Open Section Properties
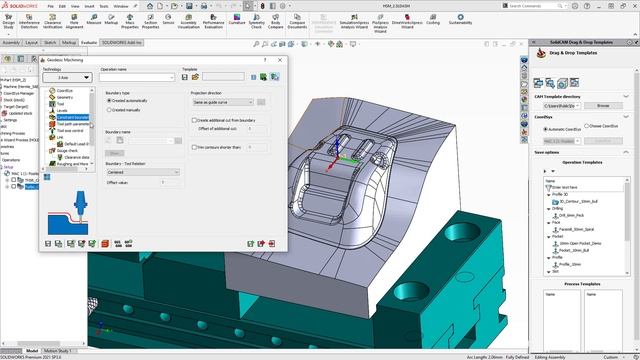This screenshot has width=640, height=360. pyautogui.click(x=150, y=21)
